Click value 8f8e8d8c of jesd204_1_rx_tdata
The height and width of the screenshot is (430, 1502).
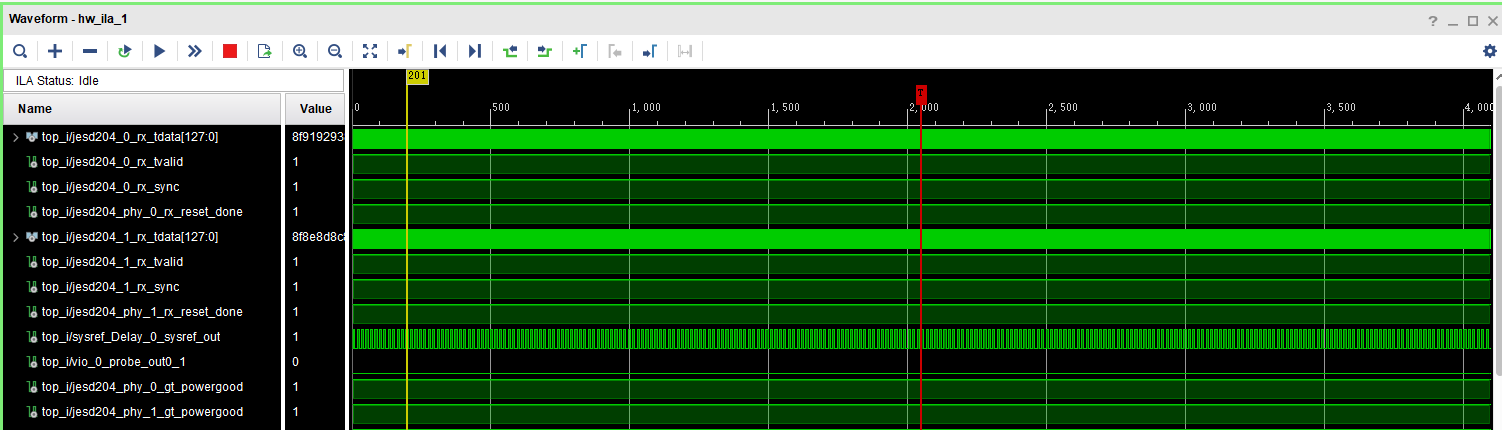318,237
